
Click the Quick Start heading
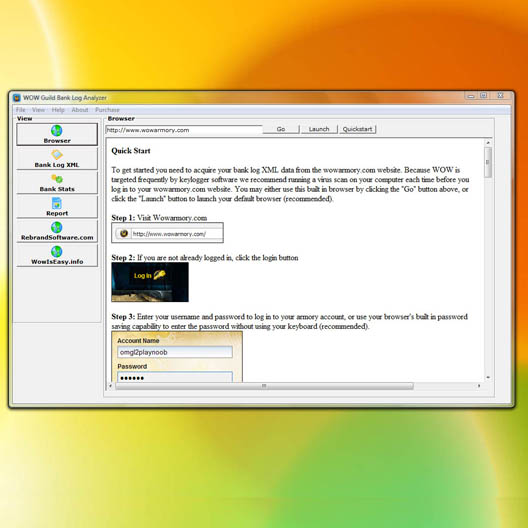pos(131,151)
